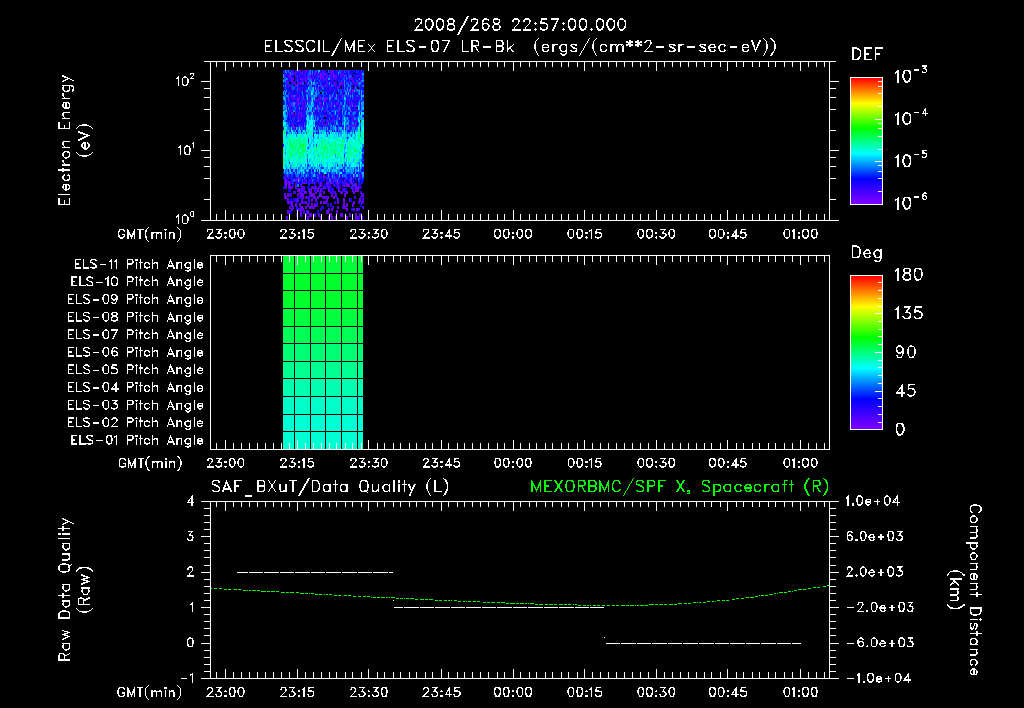Click the 6.0e+03 right axis tick label
The width and height of the screenshot is (1024, 708).
[x=875, y=536]
